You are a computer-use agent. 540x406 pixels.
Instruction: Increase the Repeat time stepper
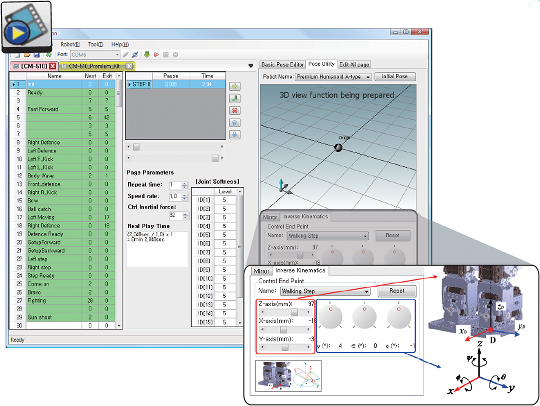185,183
